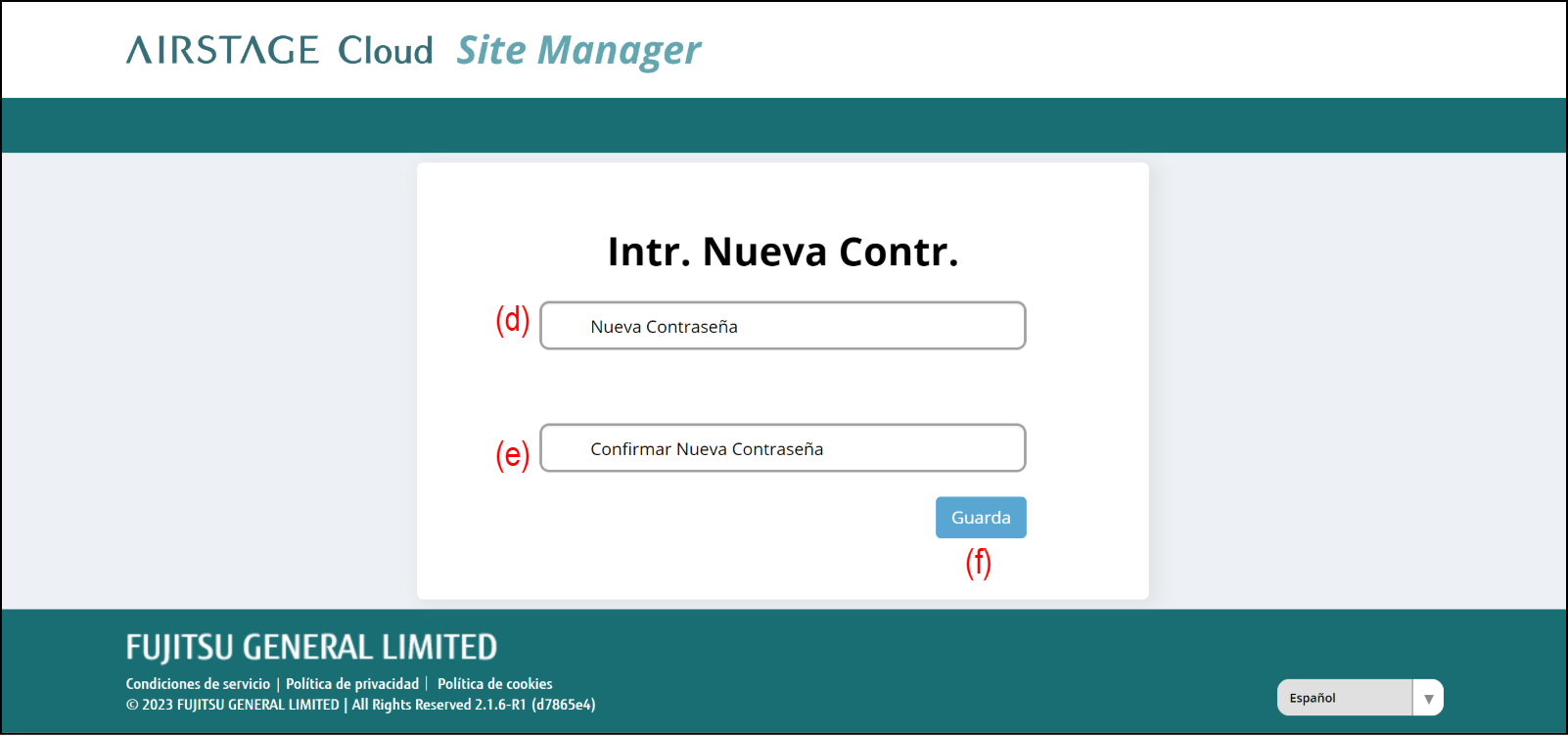Click the red (f) annotation label
1568x736 pixels.
(x=978, y=563)
